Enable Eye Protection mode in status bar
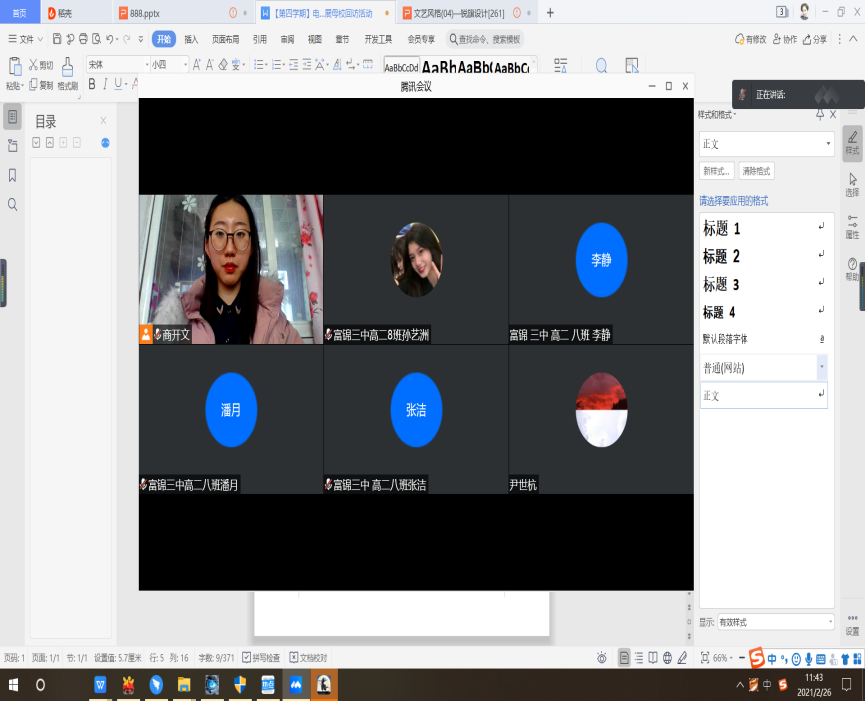This screenshot has height=701, width=865. click(601, 657)
